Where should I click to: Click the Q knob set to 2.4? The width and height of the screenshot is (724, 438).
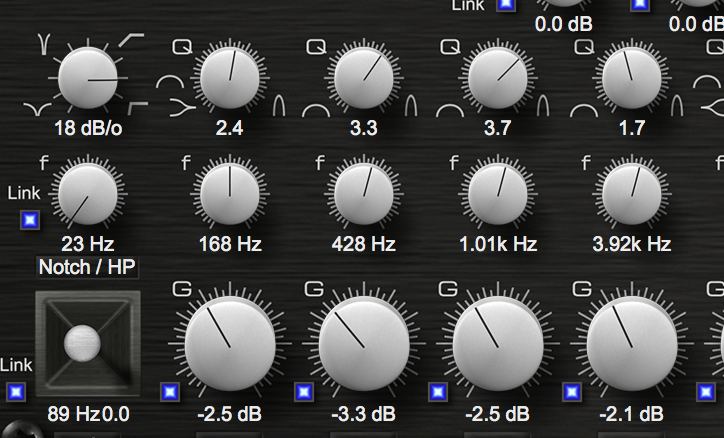[x=230, y=78]
